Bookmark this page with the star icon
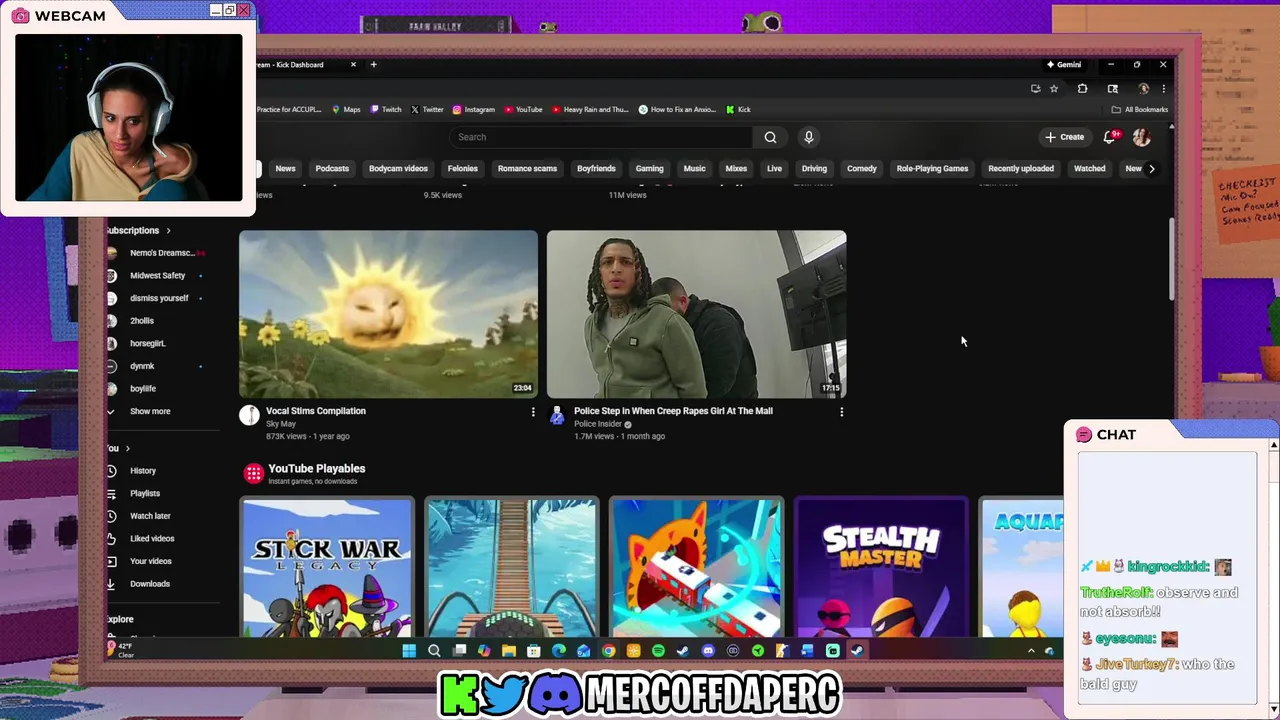1280x720 pixels. (1053, 88)
